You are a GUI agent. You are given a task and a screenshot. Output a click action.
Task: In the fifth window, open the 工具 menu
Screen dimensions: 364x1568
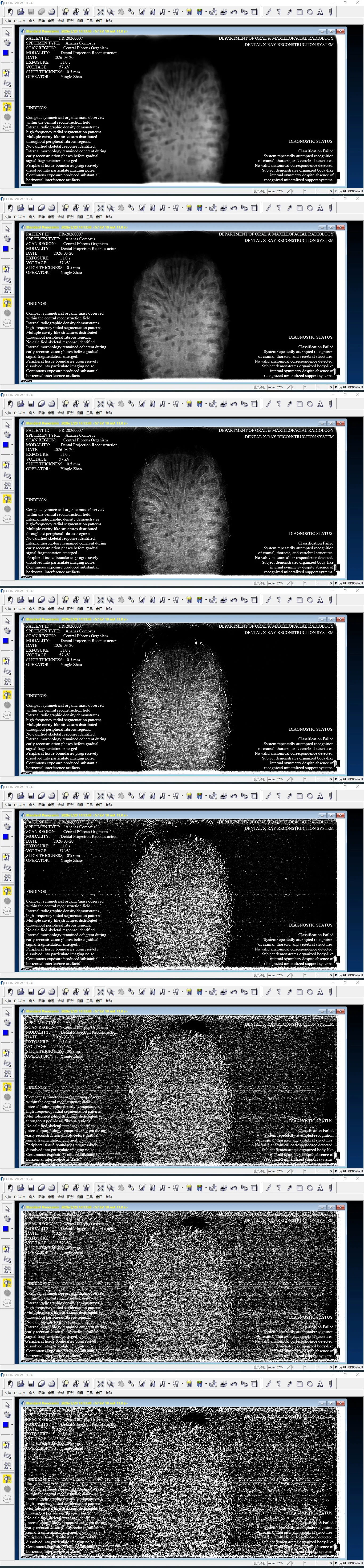(x=89, y=805)
